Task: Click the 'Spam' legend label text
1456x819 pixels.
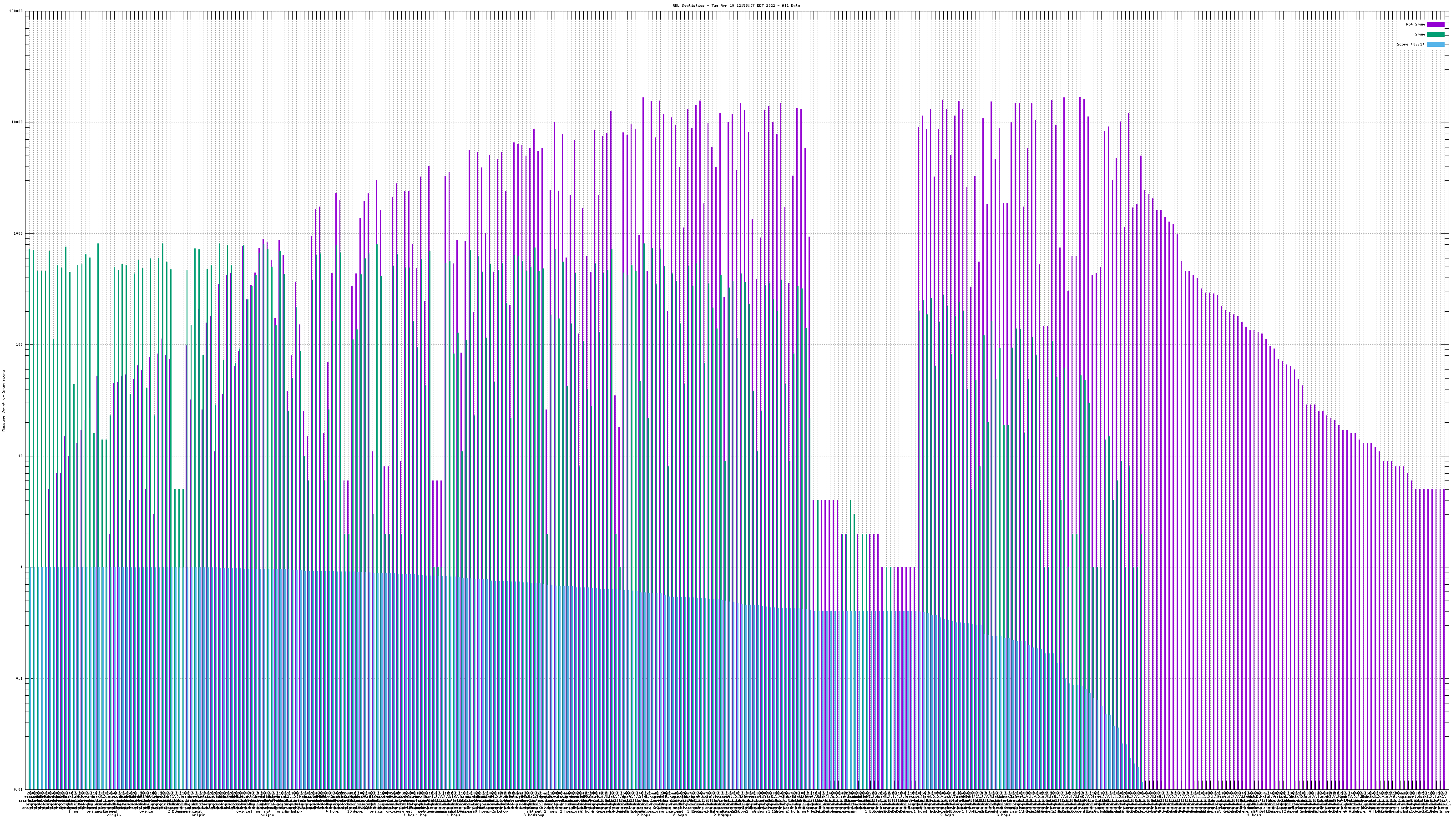Action: tap(1420, 35)
